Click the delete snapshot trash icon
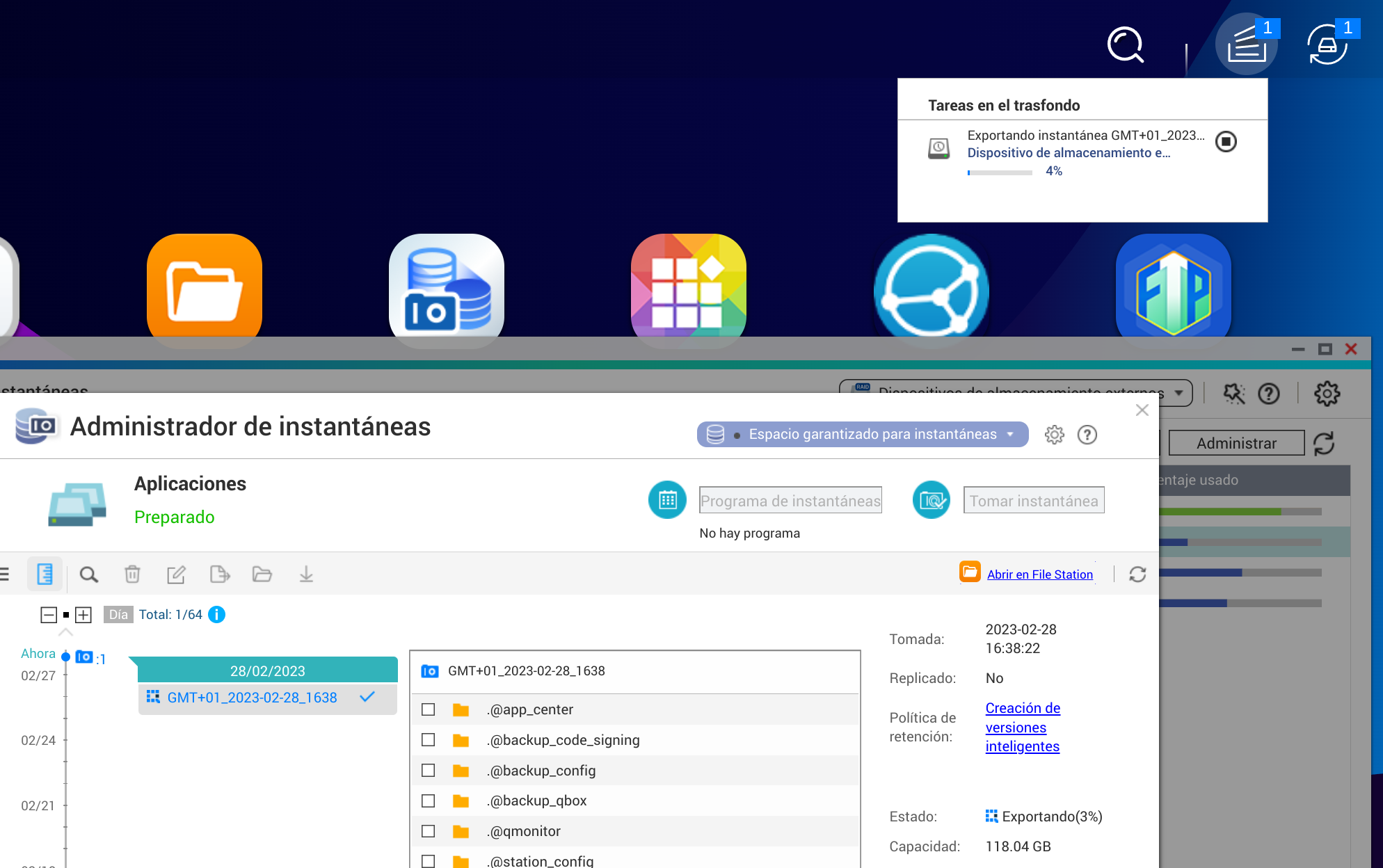Screen dimensions: 1383x868 tap(132, 574)
